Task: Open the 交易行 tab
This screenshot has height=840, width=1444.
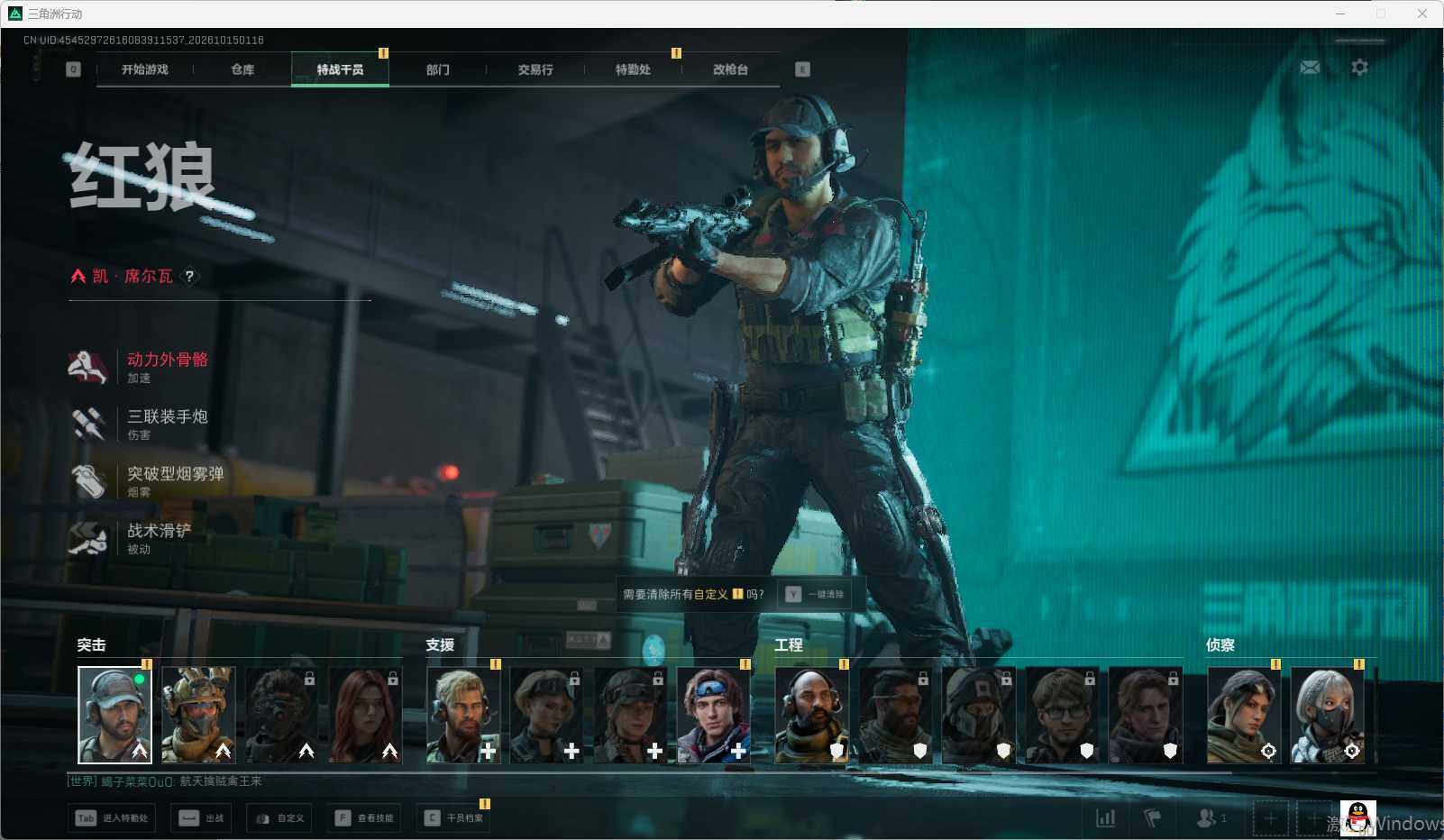Action: coord(535,69)
